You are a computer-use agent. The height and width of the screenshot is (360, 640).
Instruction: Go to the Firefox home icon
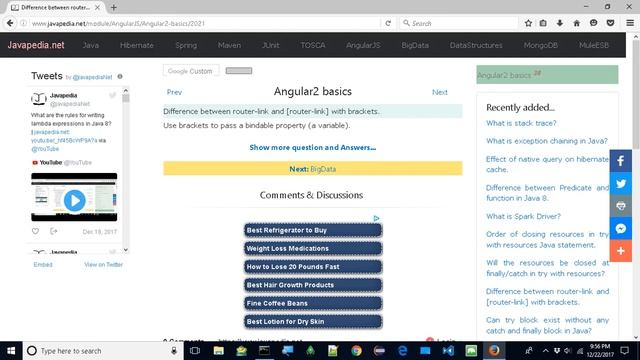pos(576,23)
